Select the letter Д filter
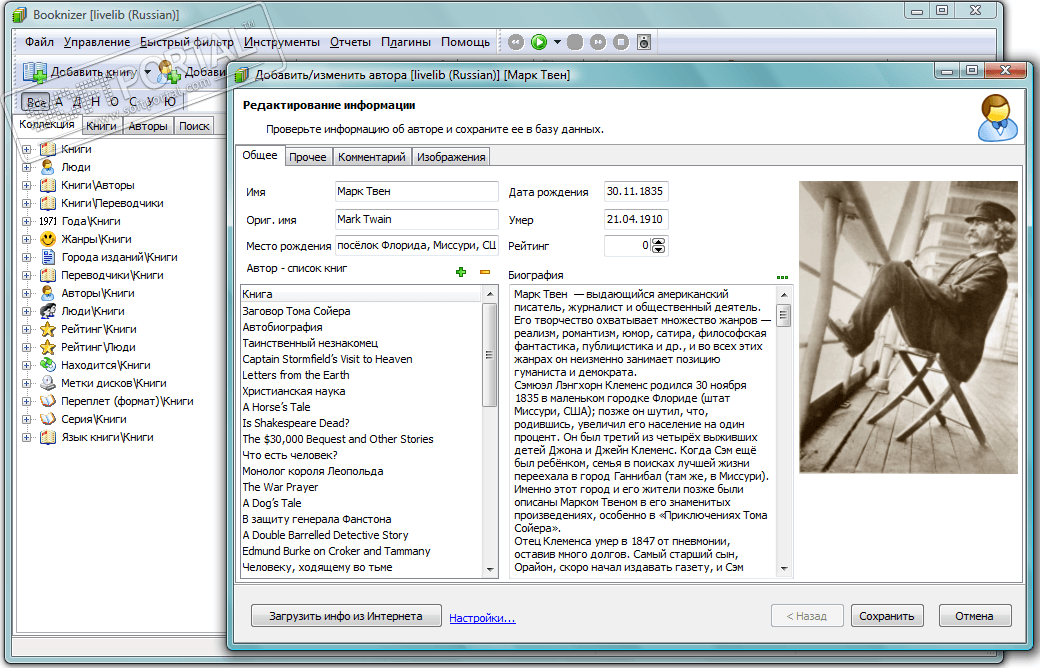The width and height of the screenshot is (1040, 668). (x=77, y=101)
